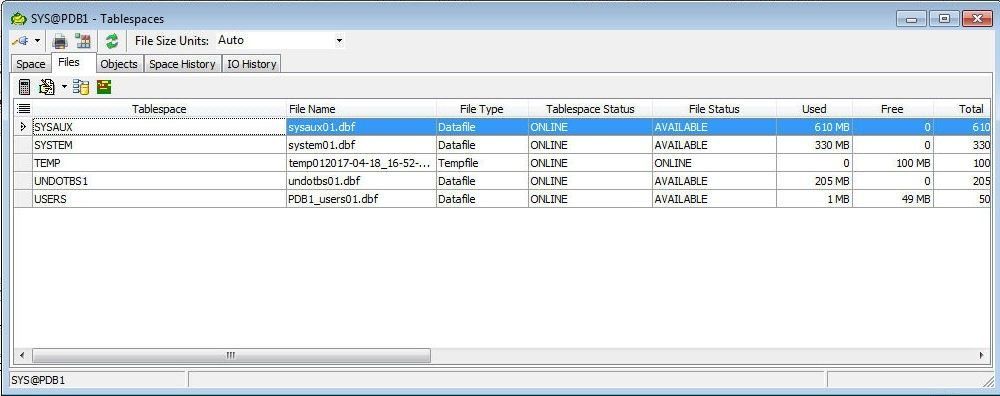Sort by the Tablespace column header
Viewport: 1000px width, 396px height.
159,109
